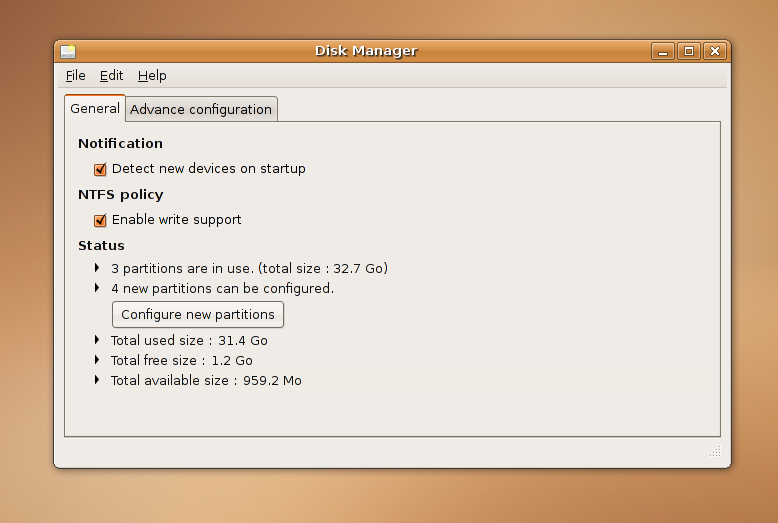778x523 pixels.
Task: Select the General tab
Action: click(x=95, y=108)
